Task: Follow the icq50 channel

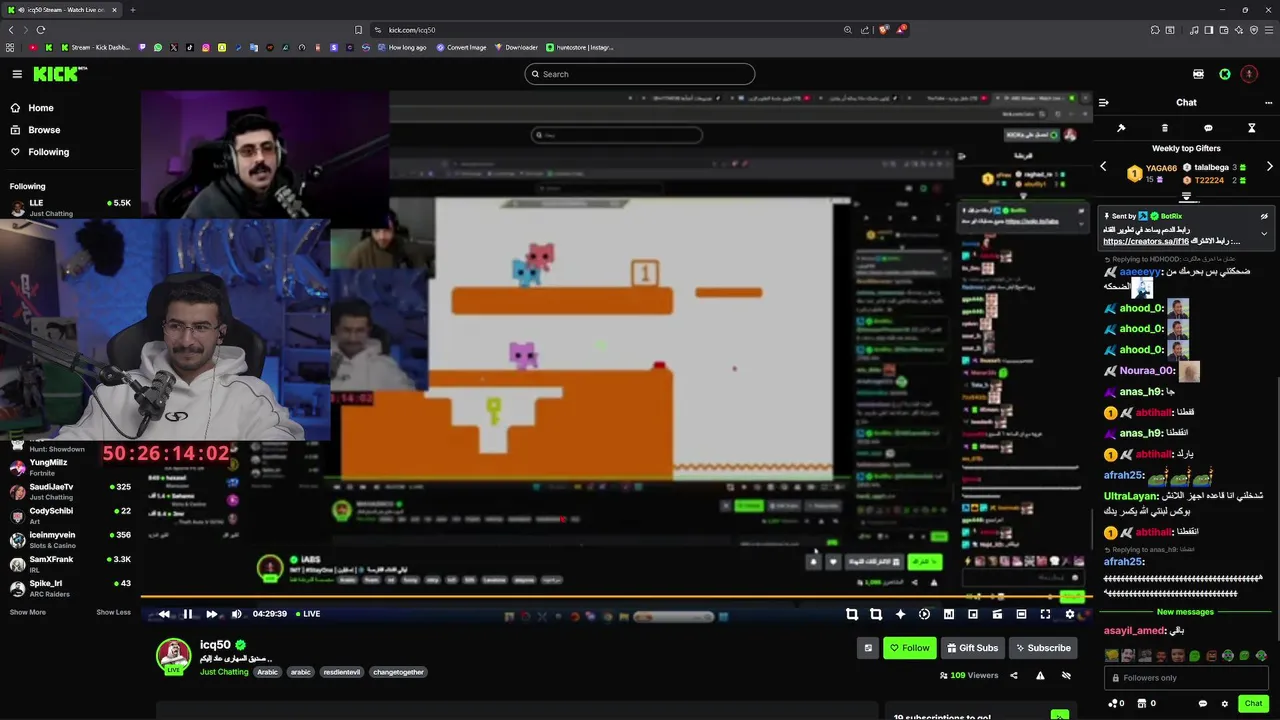Action: point(909,648)
